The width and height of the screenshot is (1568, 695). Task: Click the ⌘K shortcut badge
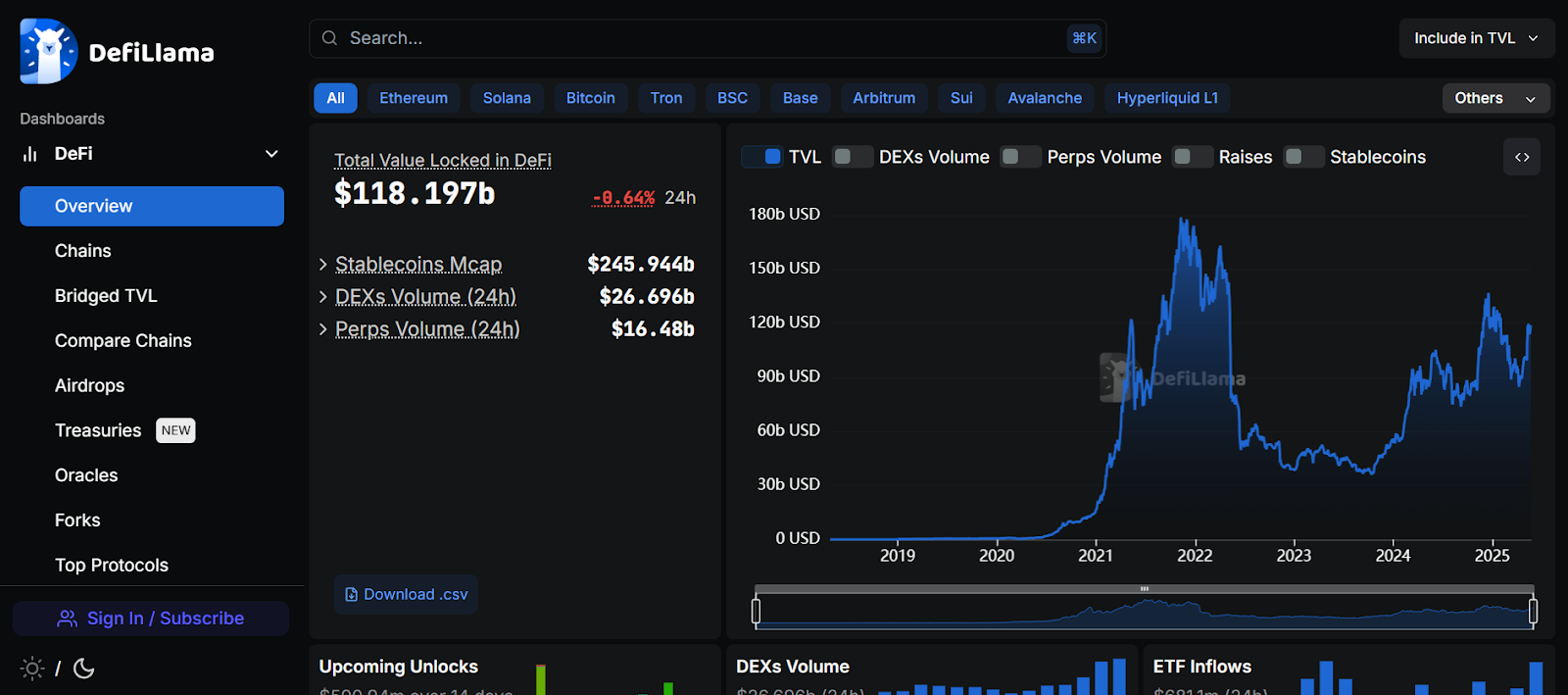(x=1084, y=38)
